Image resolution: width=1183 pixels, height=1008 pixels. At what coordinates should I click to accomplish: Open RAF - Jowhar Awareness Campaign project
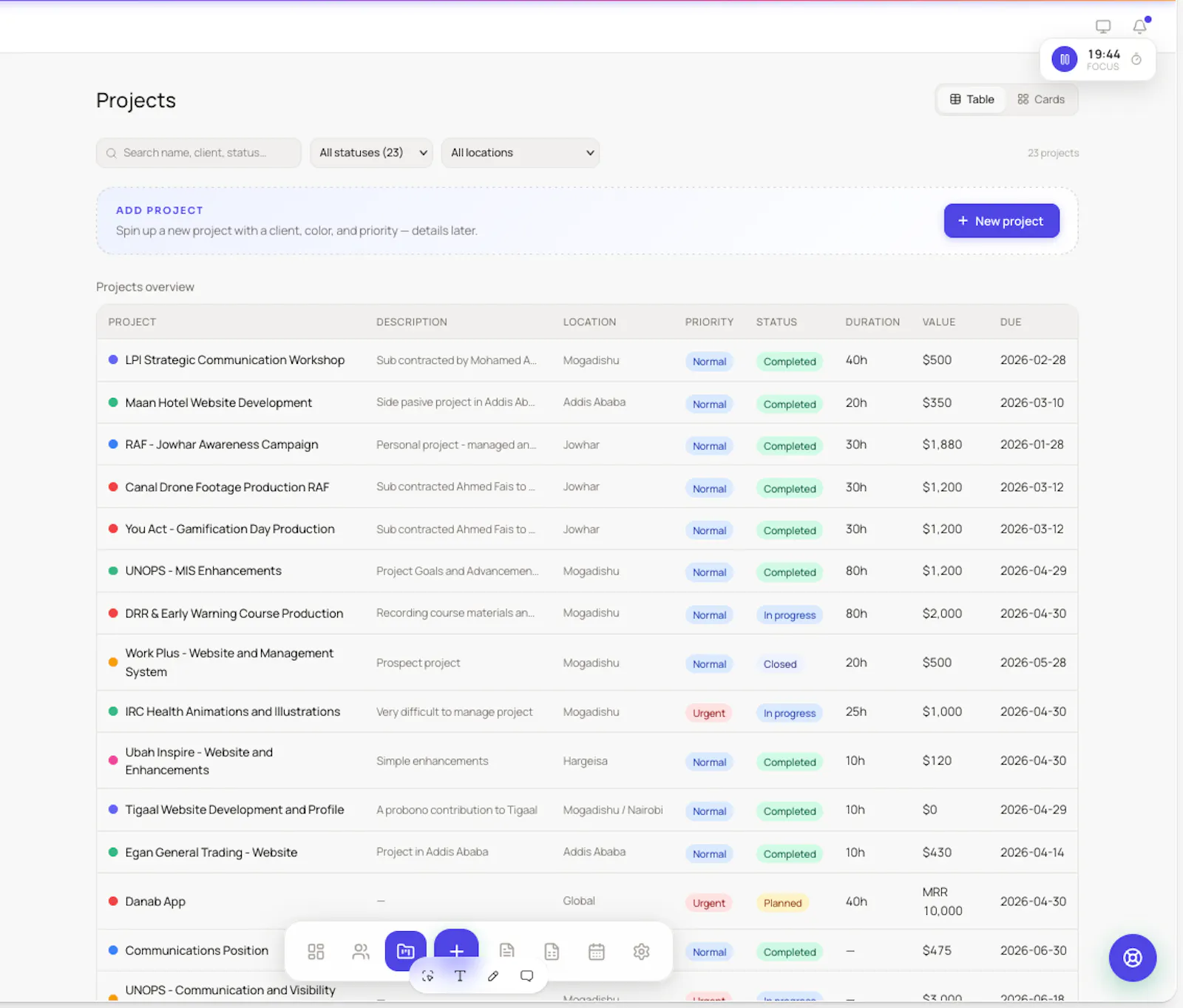221,444
